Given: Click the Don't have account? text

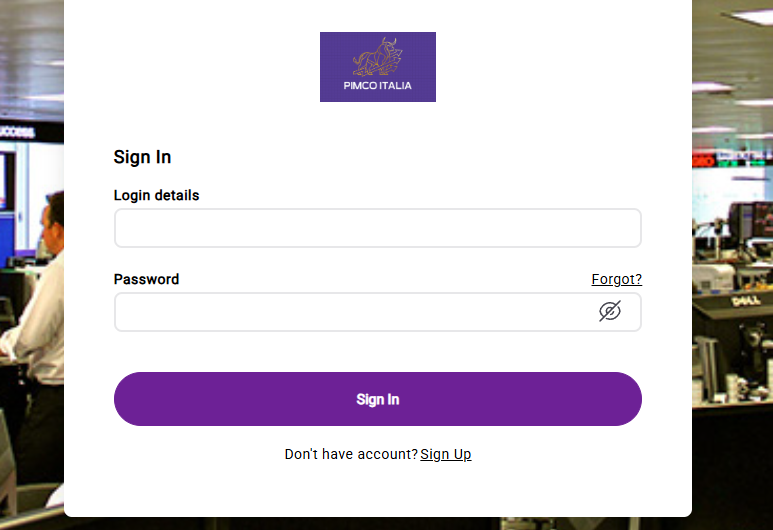Looking at the screenshot, I should 351,454.
